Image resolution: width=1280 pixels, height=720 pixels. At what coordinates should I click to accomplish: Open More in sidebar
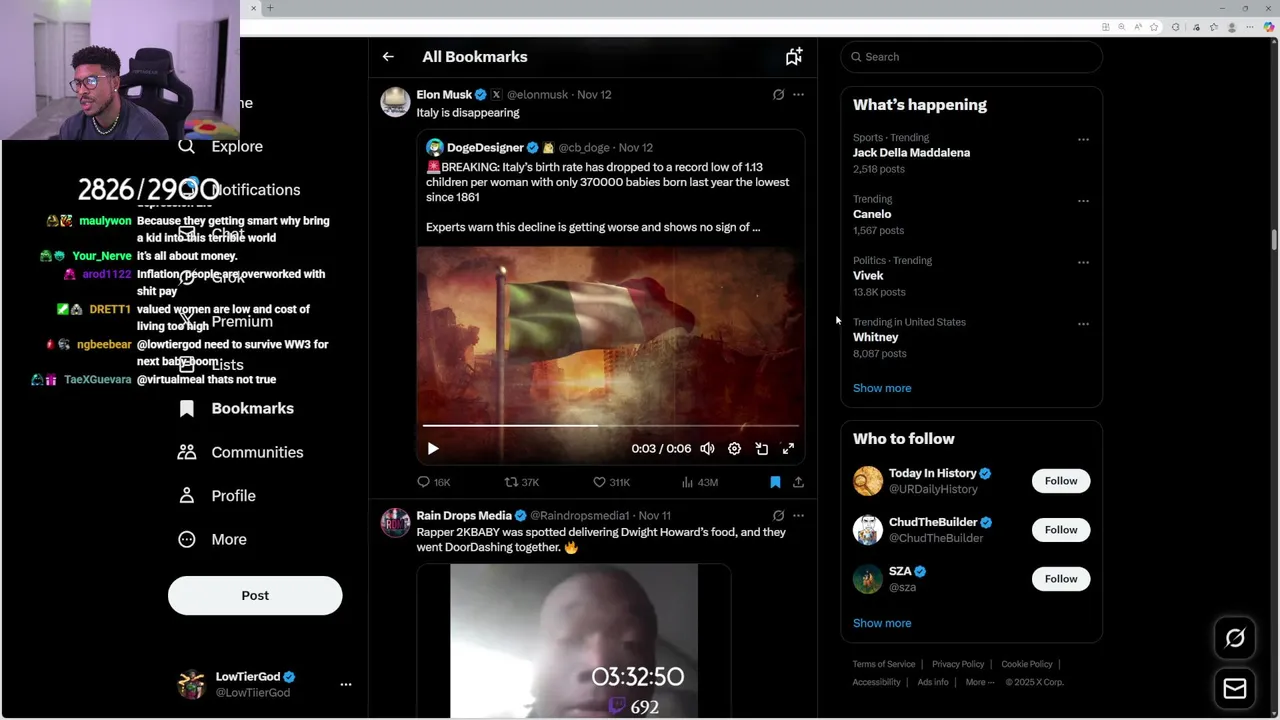coord(212,539)
